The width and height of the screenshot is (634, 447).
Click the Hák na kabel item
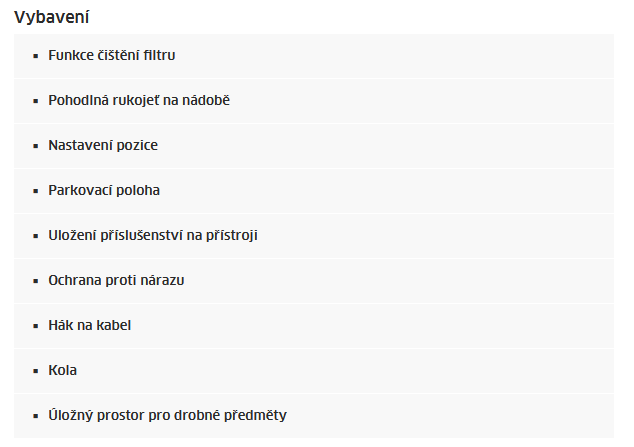(x=314, y=326)
